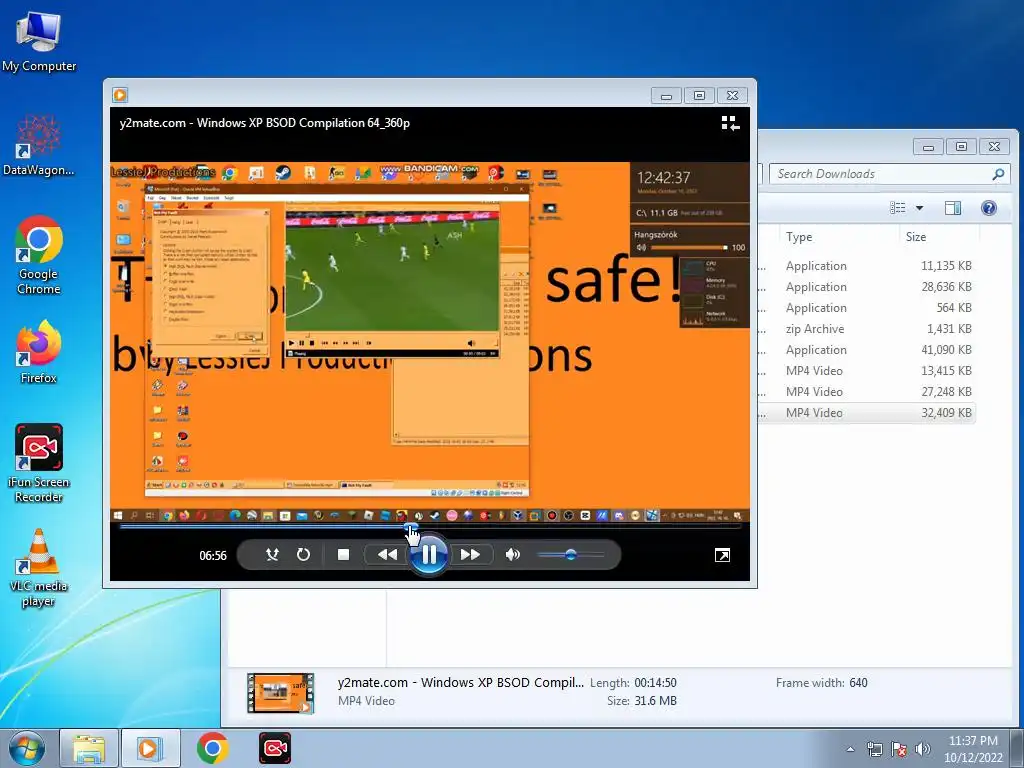Click the Windows Media Player title icon
Image resolution: width=1024 pixels, height=768 pixels.
coord(120,95)
